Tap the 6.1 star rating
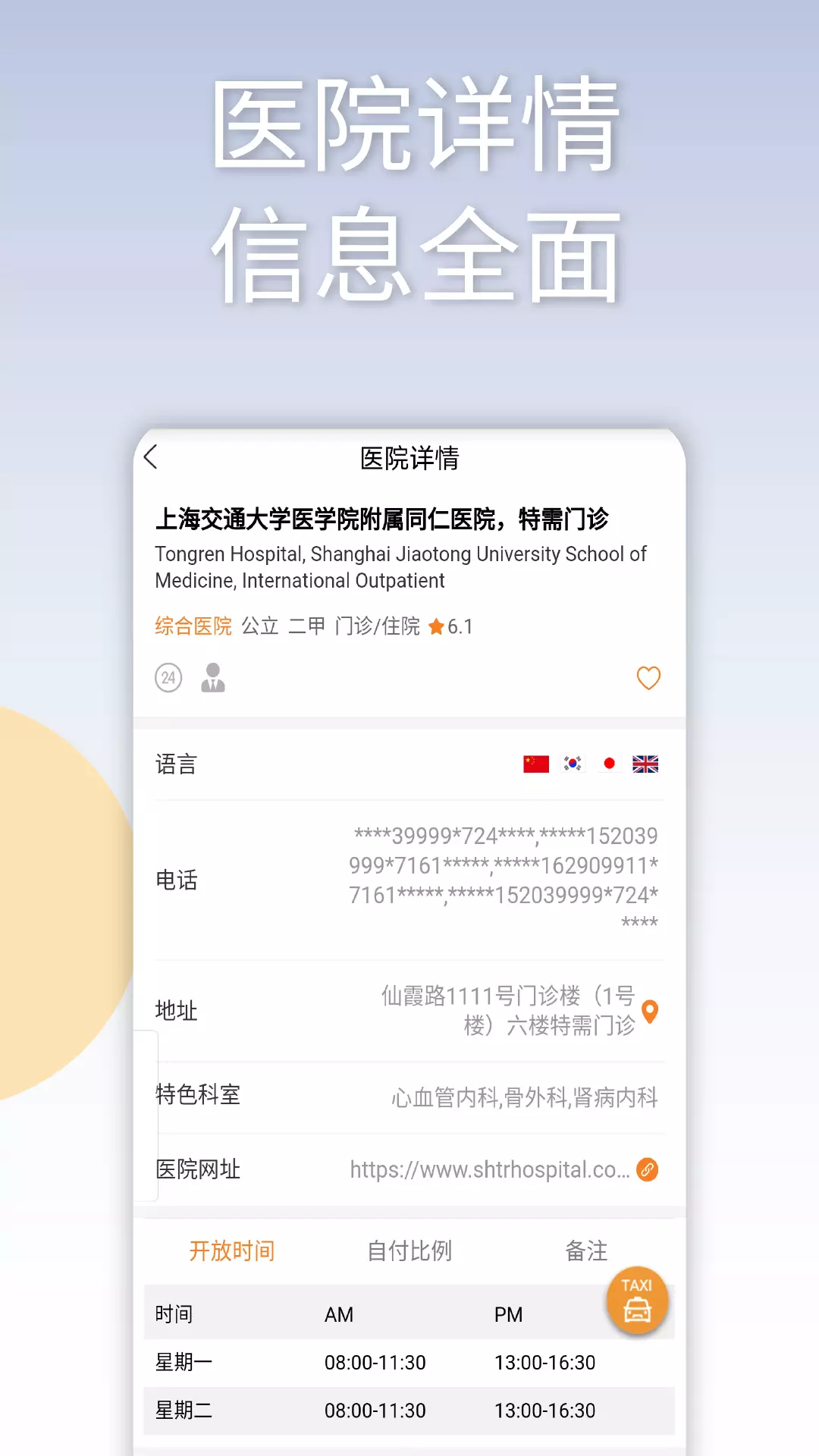Image resolution: width=819 pixels, height=1456 pixels. click(450, 626)
